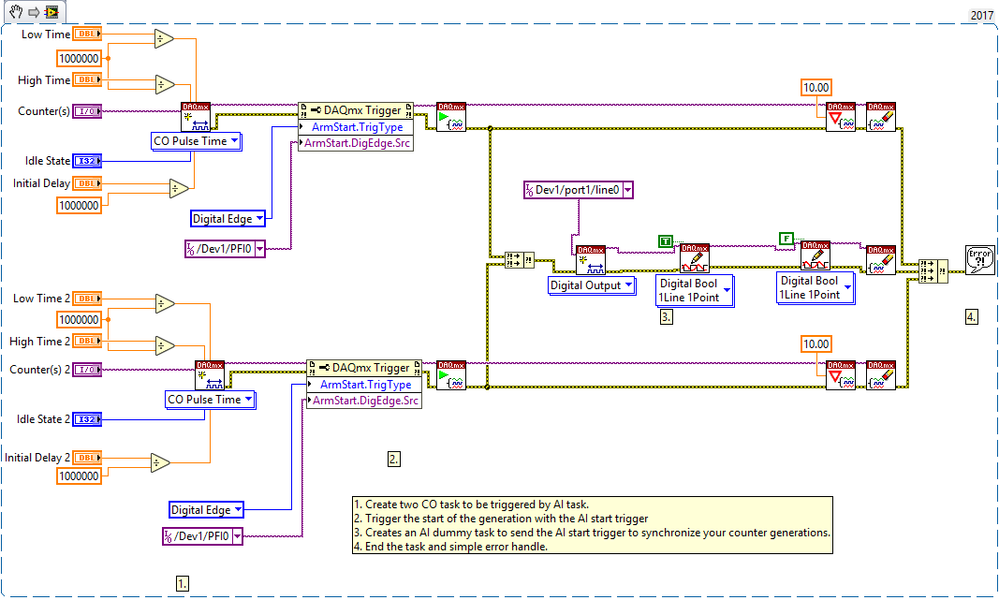Image resolution: width=999 pixels, height=598 pixels.
Task: Open the upper CO Pulse Time selector
Action: point(196,141)
